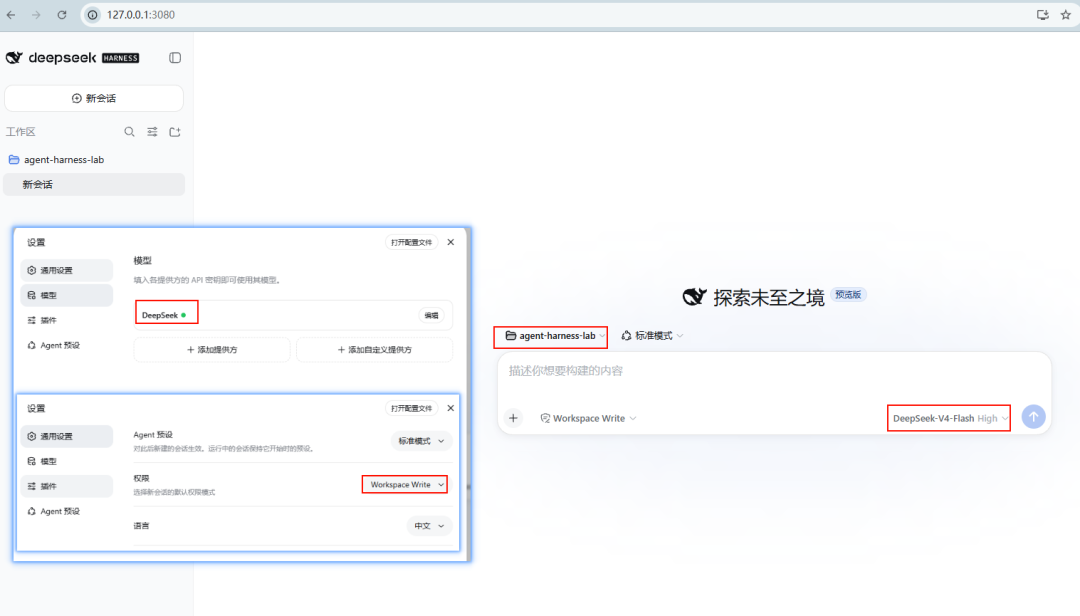Screen dimensions: 1080x616
Task: Click the 预览版 badge beside the title
Action: tap(848, 295)
